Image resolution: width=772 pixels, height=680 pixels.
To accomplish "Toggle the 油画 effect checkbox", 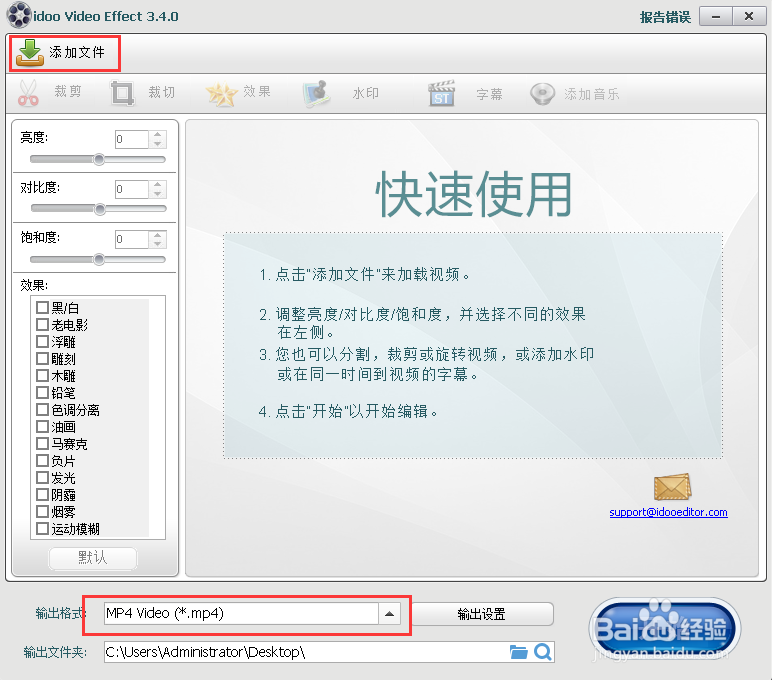I will (42, 426).
